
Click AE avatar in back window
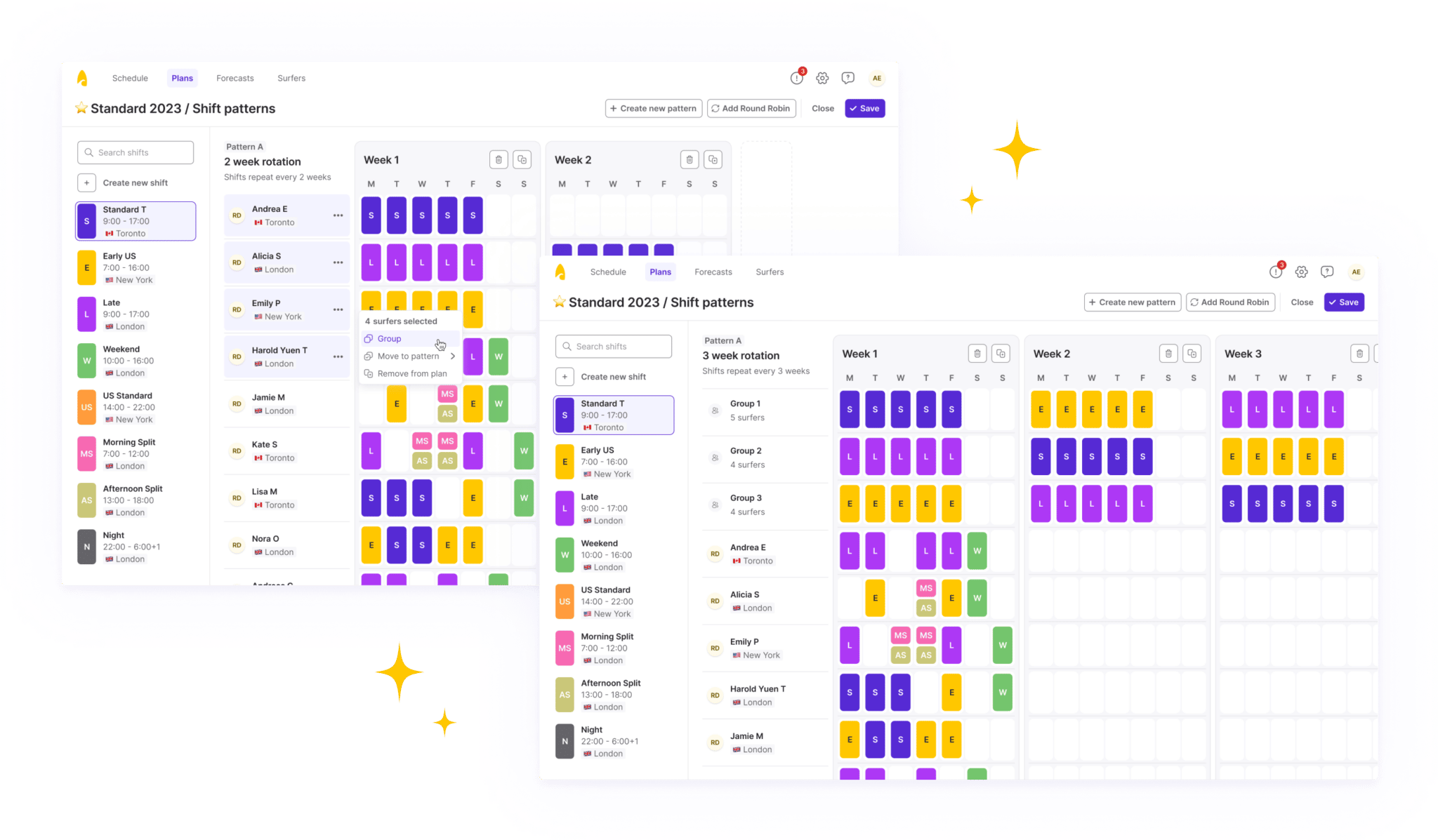[877, 78]
